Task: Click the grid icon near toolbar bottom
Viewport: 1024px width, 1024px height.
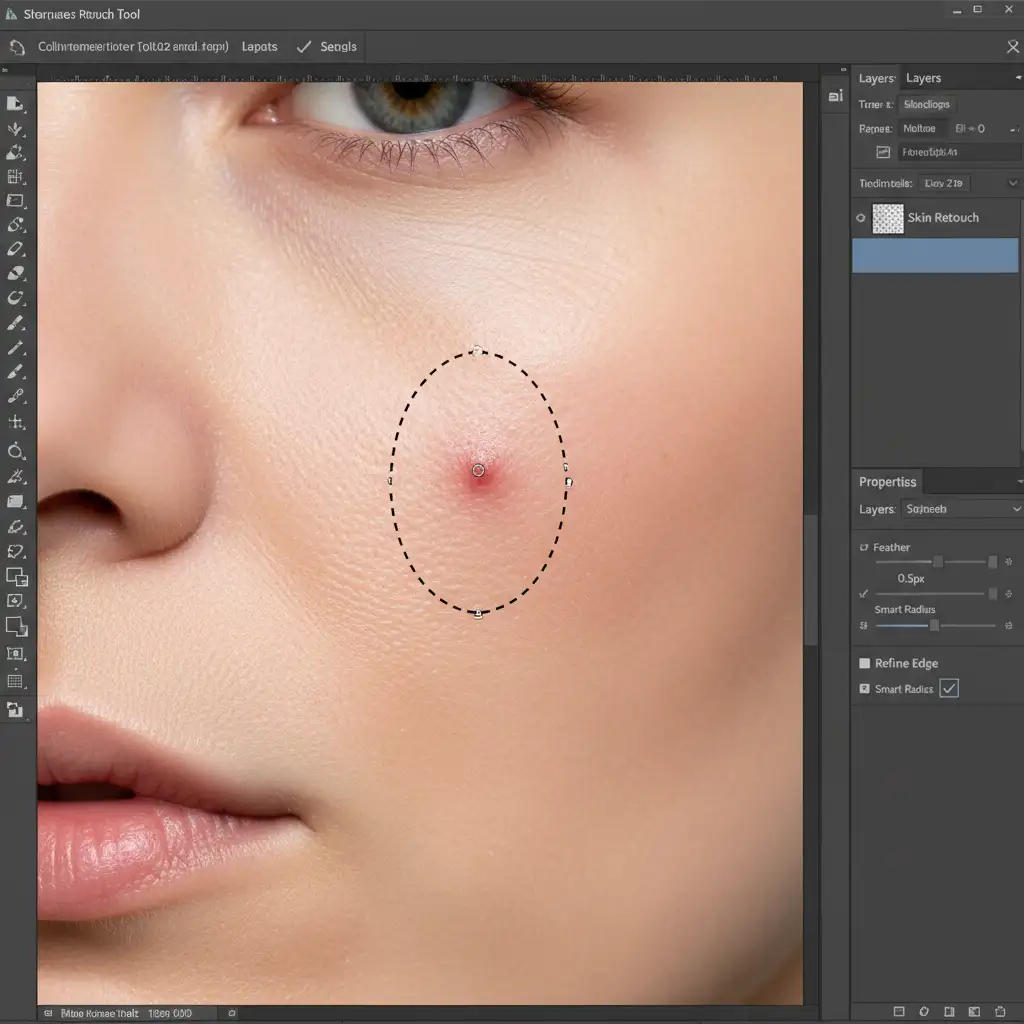Action: point(15,682)
